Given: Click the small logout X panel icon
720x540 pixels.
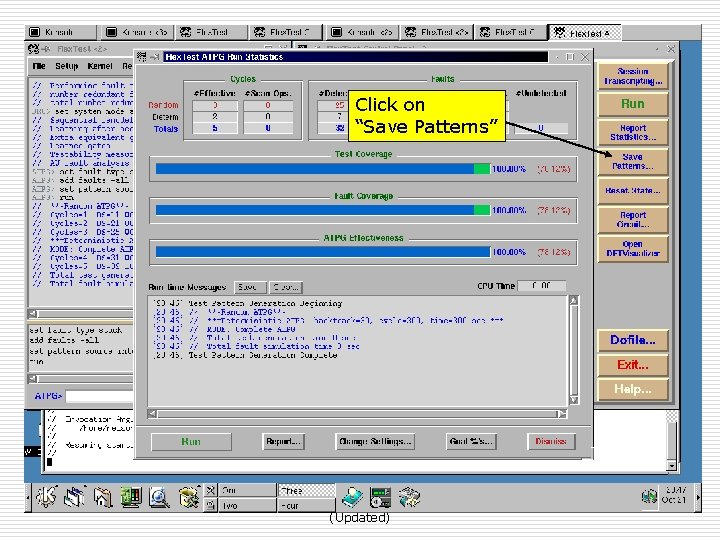Looking at the screenshot, I should point(210,490).
